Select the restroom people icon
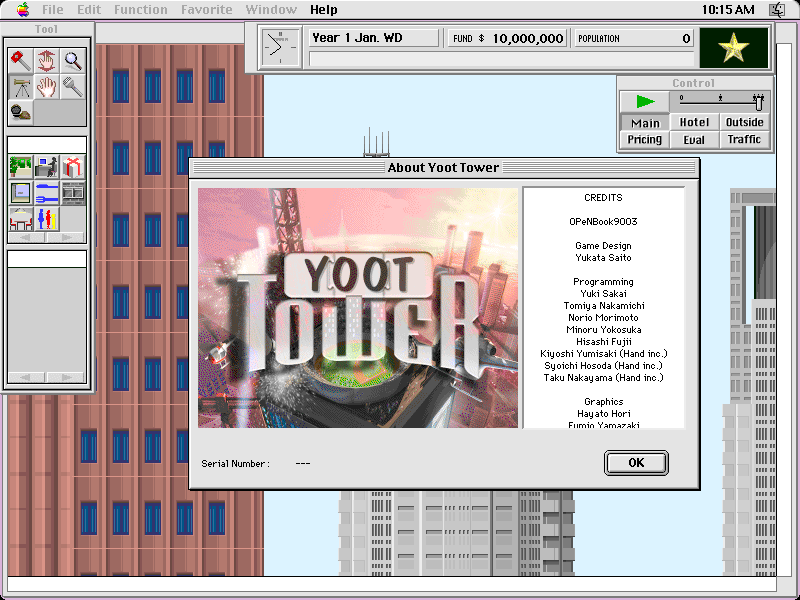 (x=46, y=219)
